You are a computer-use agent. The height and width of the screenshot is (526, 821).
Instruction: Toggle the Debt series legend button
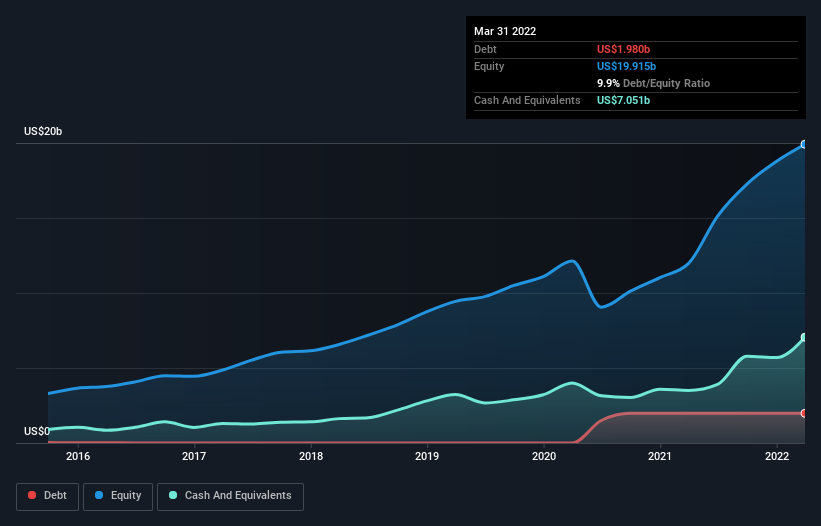(x=47, y=496)
